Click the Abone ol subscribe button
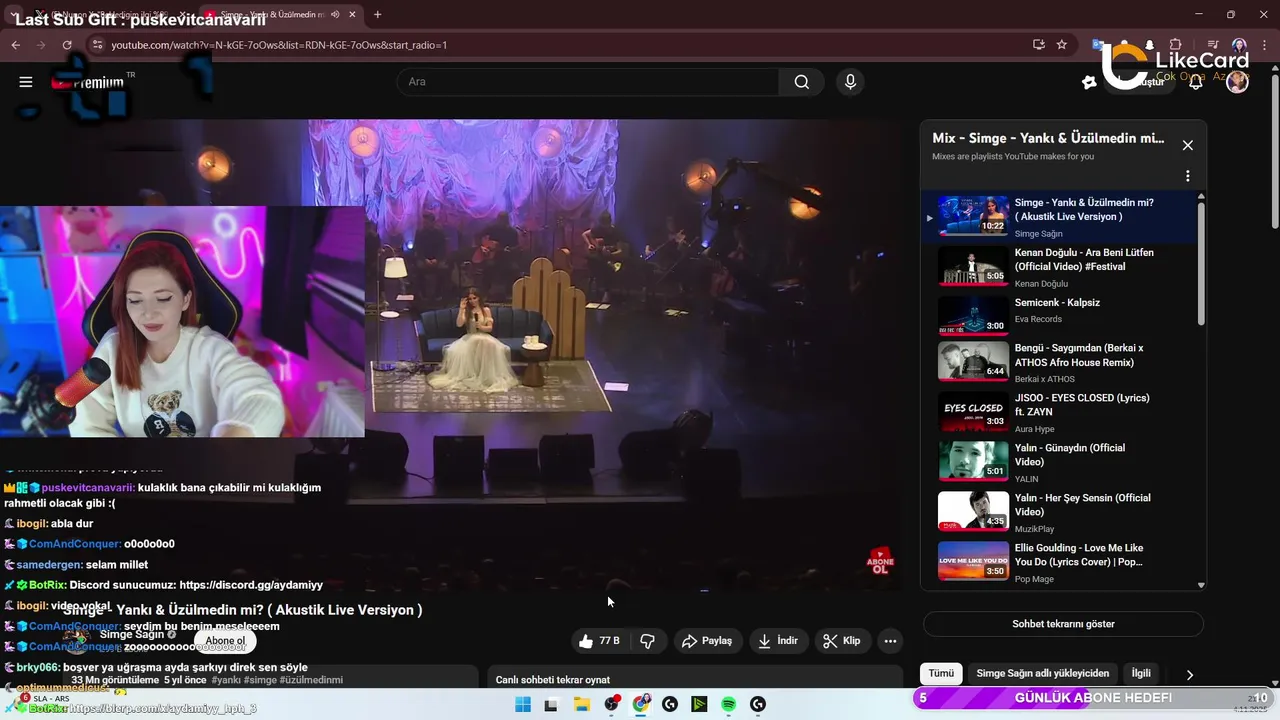 click(225, 641)
